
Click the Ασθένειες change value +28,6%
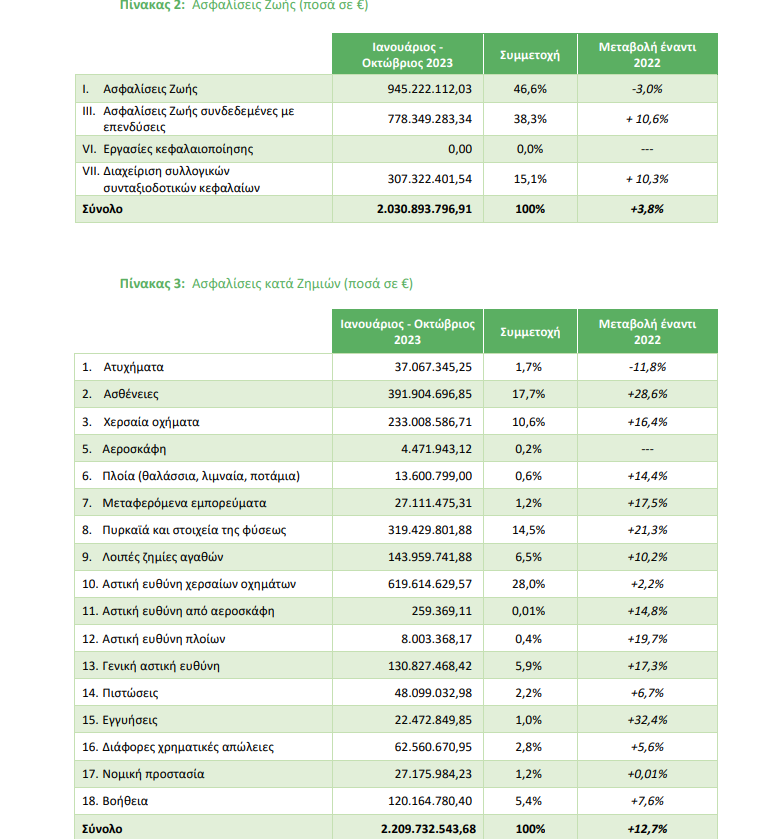point(647,394)
